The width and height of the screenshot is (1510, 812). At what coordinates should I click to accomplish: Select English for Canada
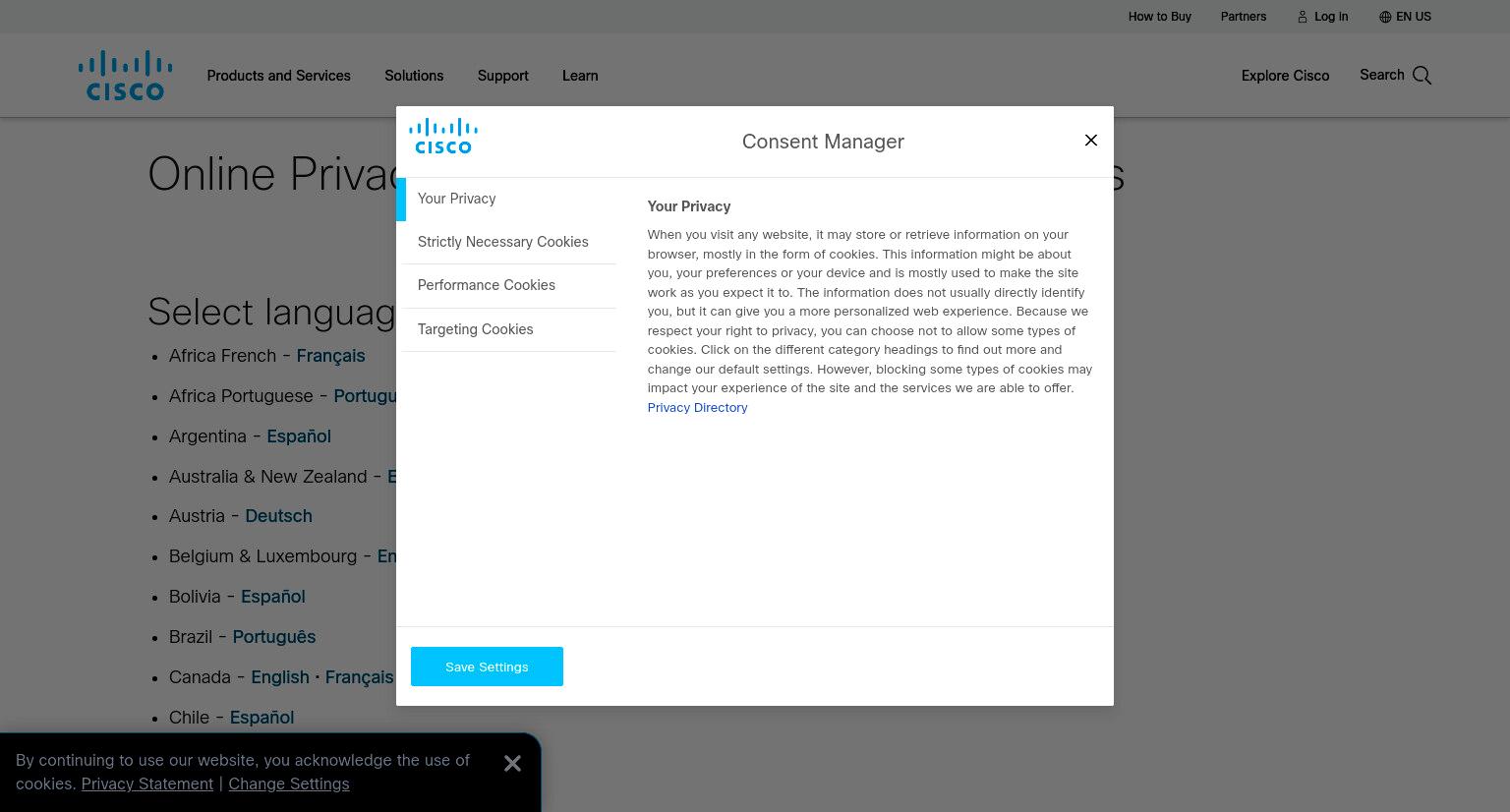pos(280,677)
